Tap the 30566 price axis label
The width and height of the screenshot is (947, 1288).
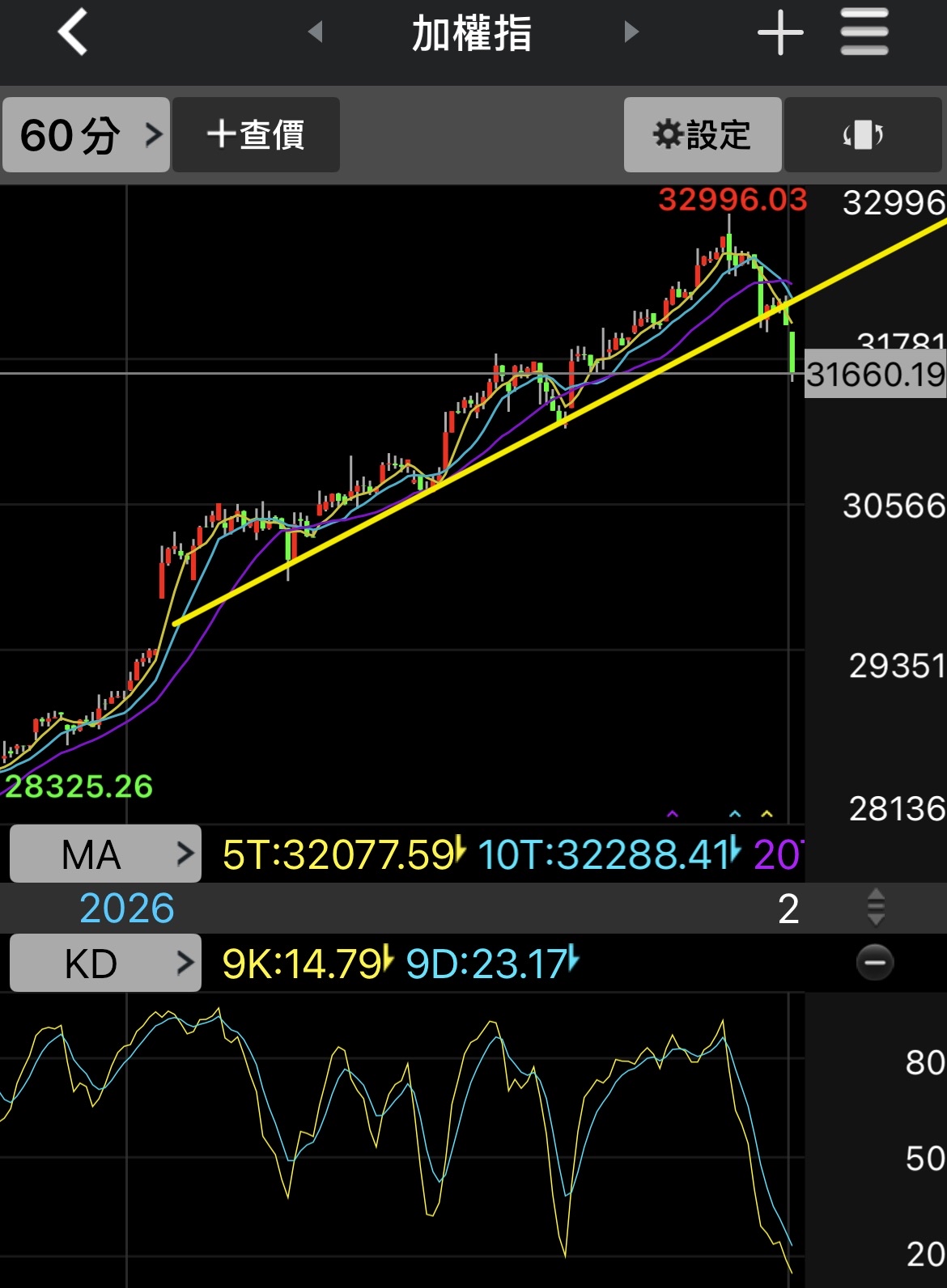(x=894, y=506)
